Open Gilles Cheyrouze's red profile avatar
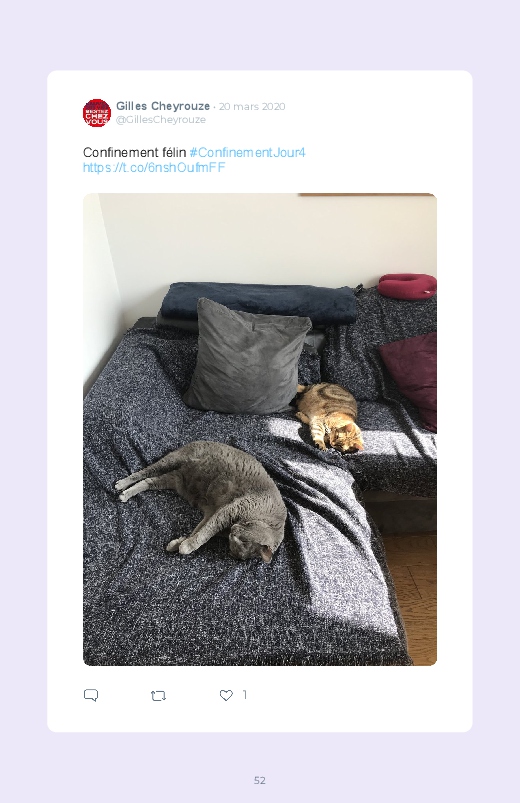The image size is (520, 803). 97,113
